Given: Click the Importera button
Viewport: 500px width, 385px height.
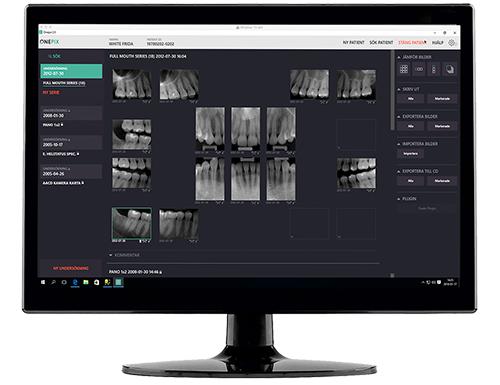Looking at the screenshot, I should coord(410,154).
